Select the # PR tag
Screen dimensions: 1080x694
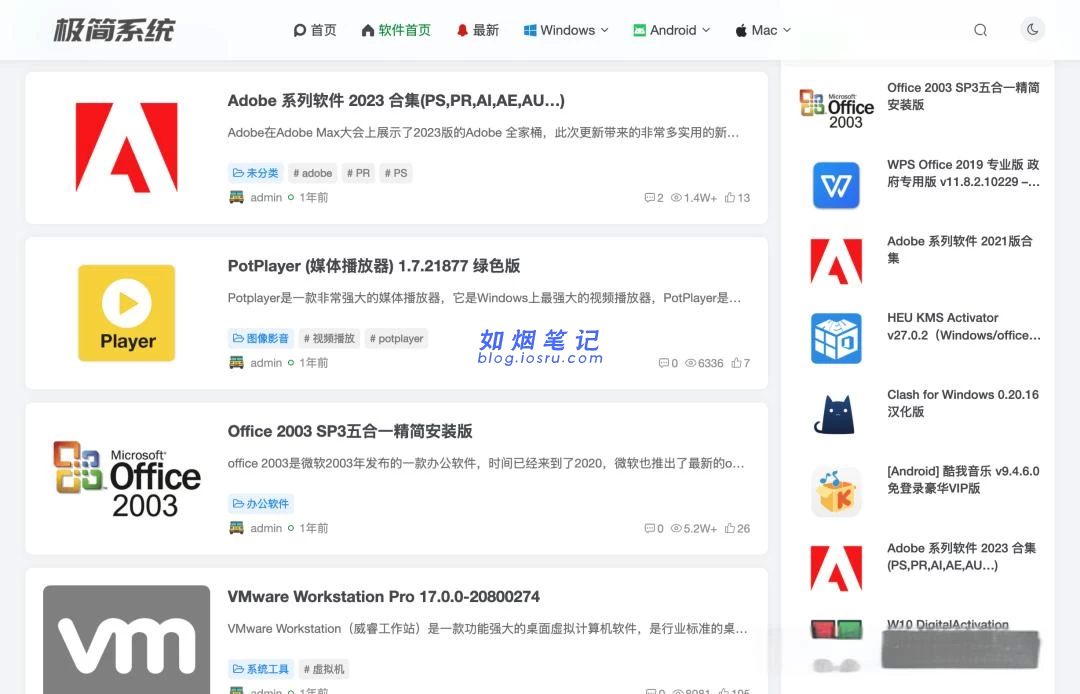pyautogui.click(x=358, y=173)
